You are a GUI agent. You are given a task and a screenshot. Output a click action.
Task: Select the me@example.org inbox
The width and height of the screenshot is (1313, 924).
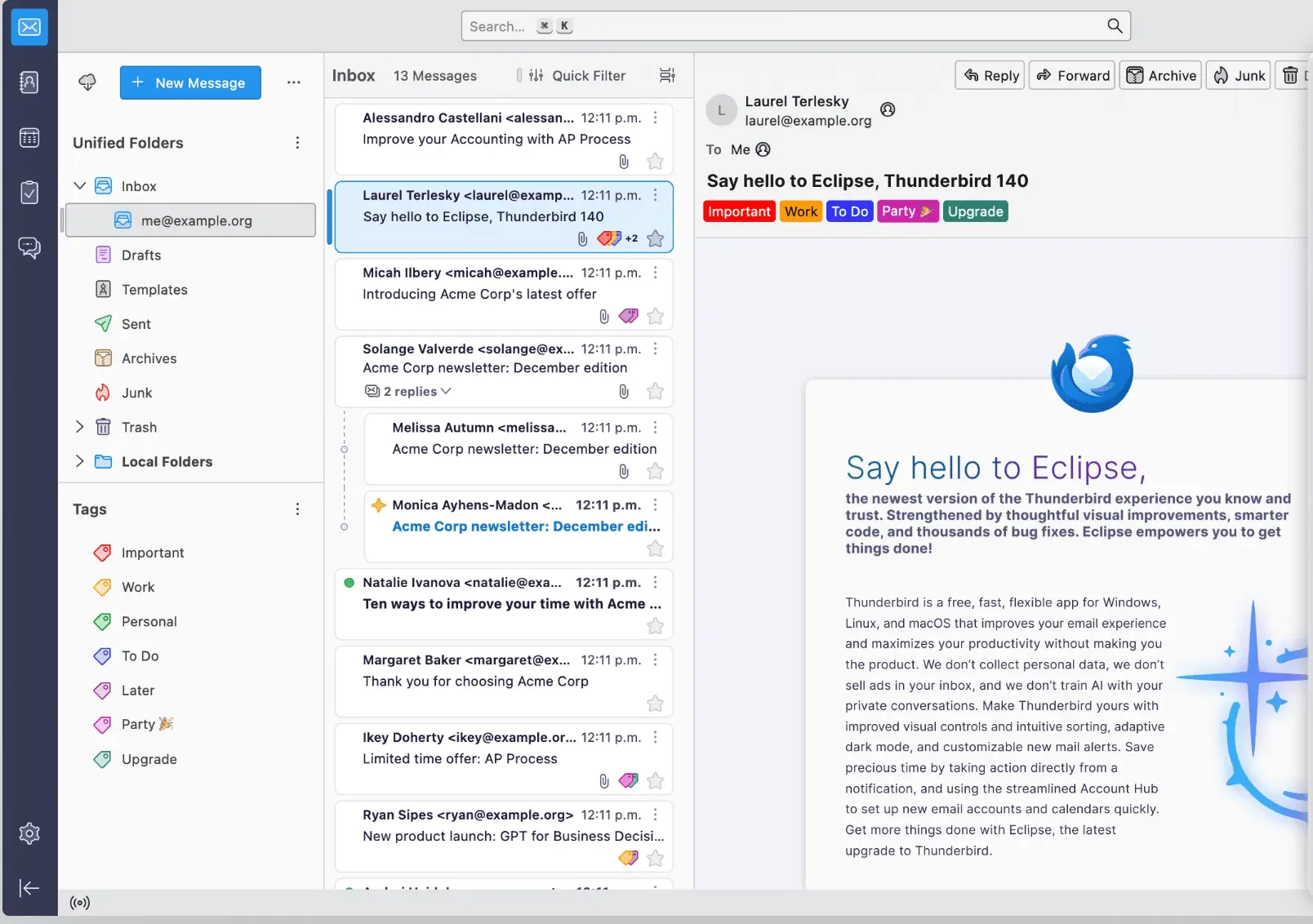[189, 220]
